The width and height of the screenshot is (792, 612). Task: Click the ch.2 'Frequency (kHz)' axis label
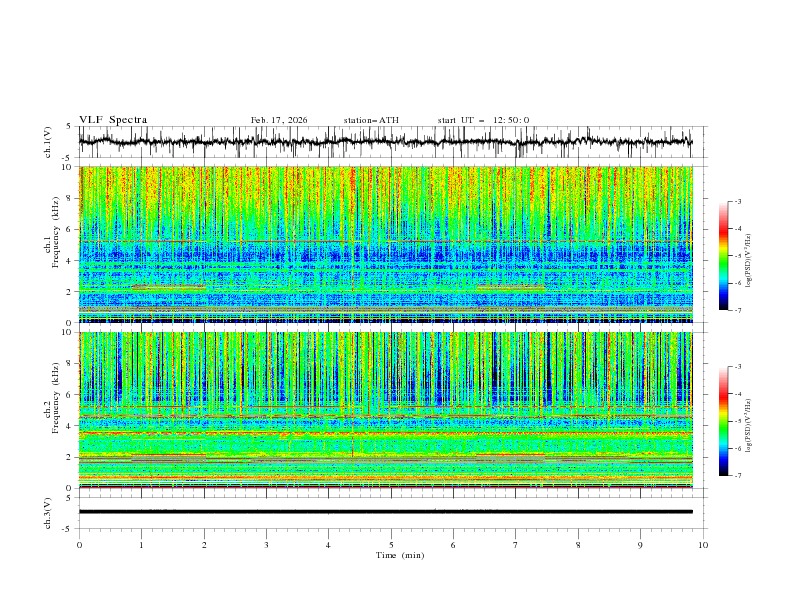click(55, 398)
